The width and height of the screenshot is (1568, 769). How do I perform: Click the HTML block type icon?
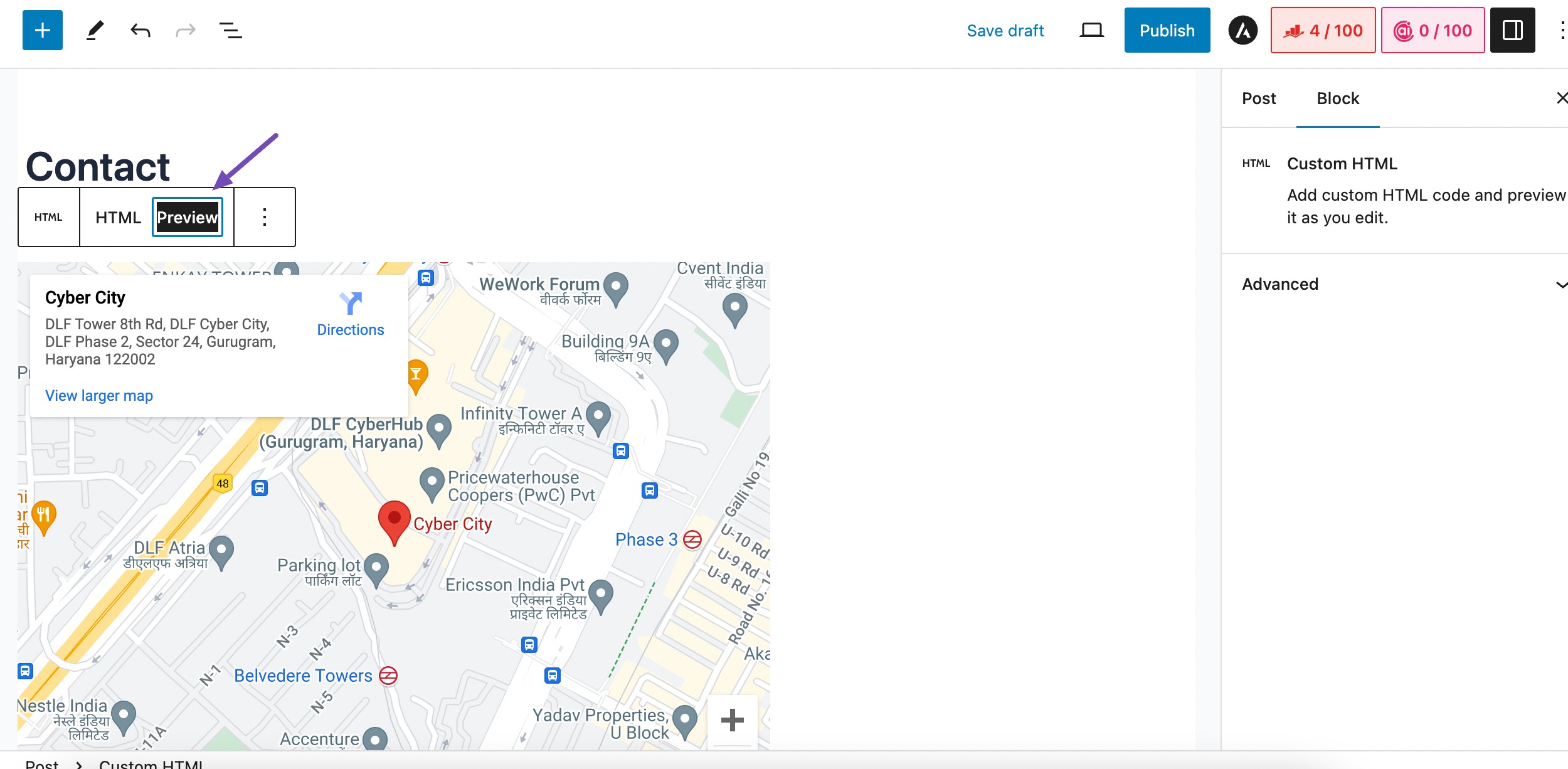(x=48, y=217)
